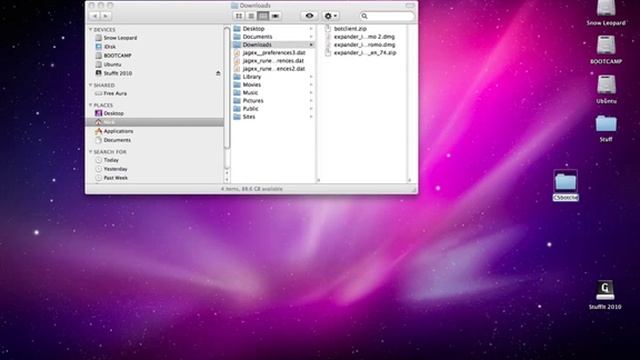Select expander_i...romo.dmg file
The image size is (640, 360).
(x=360, y=44)
